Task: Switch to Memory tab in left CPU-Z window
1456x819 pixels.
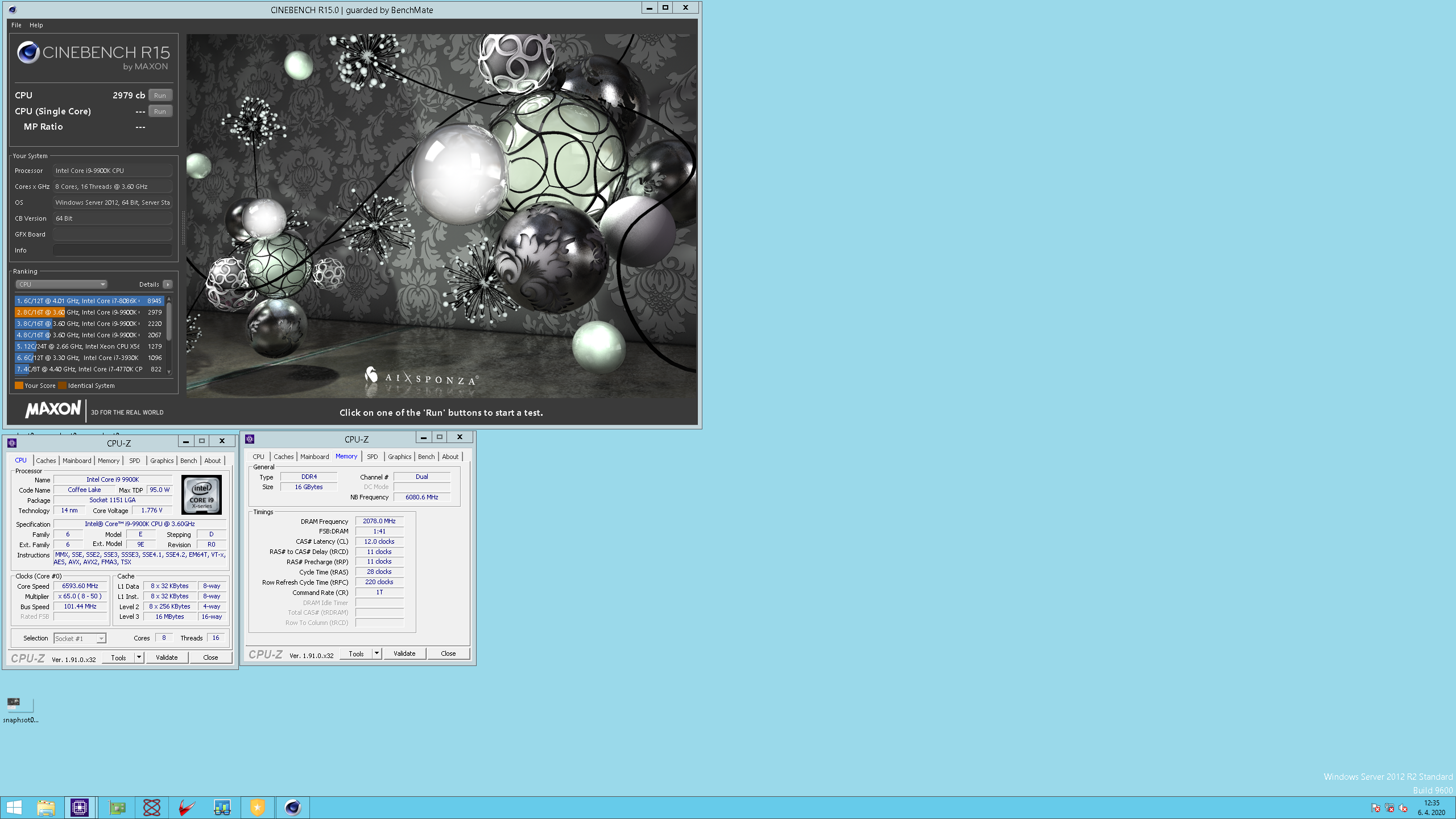Action: (109, 461)
